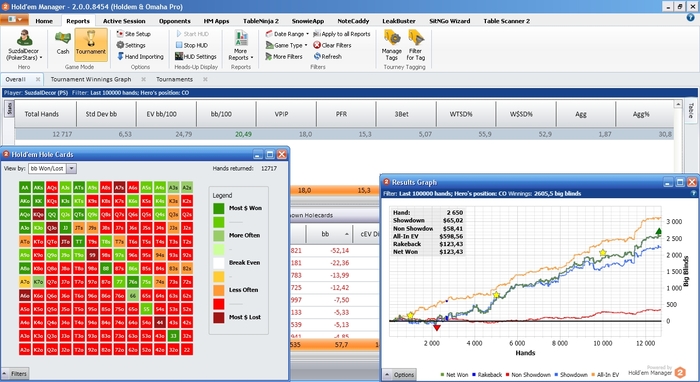Open Manage Tags
This screenshot has width=700, height=382.
[x=392, y=45]
